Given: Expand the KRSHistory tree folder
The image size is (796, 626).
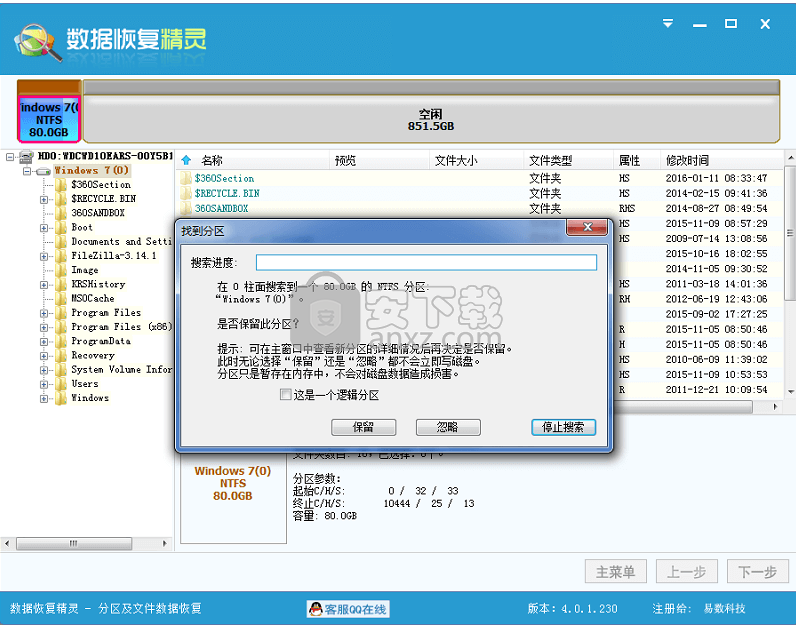Looking at the screenshot, I should [44, 285].
